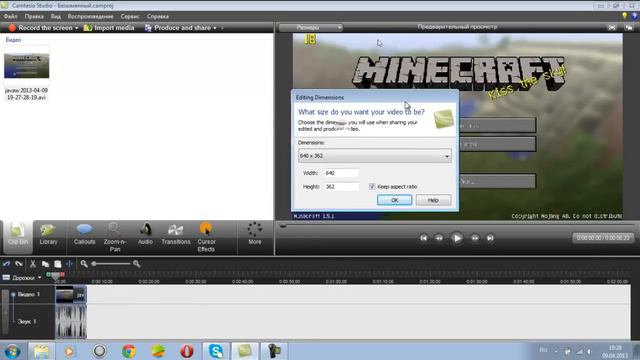
Task: Open the Audio tool
Action: coord(145,235)
